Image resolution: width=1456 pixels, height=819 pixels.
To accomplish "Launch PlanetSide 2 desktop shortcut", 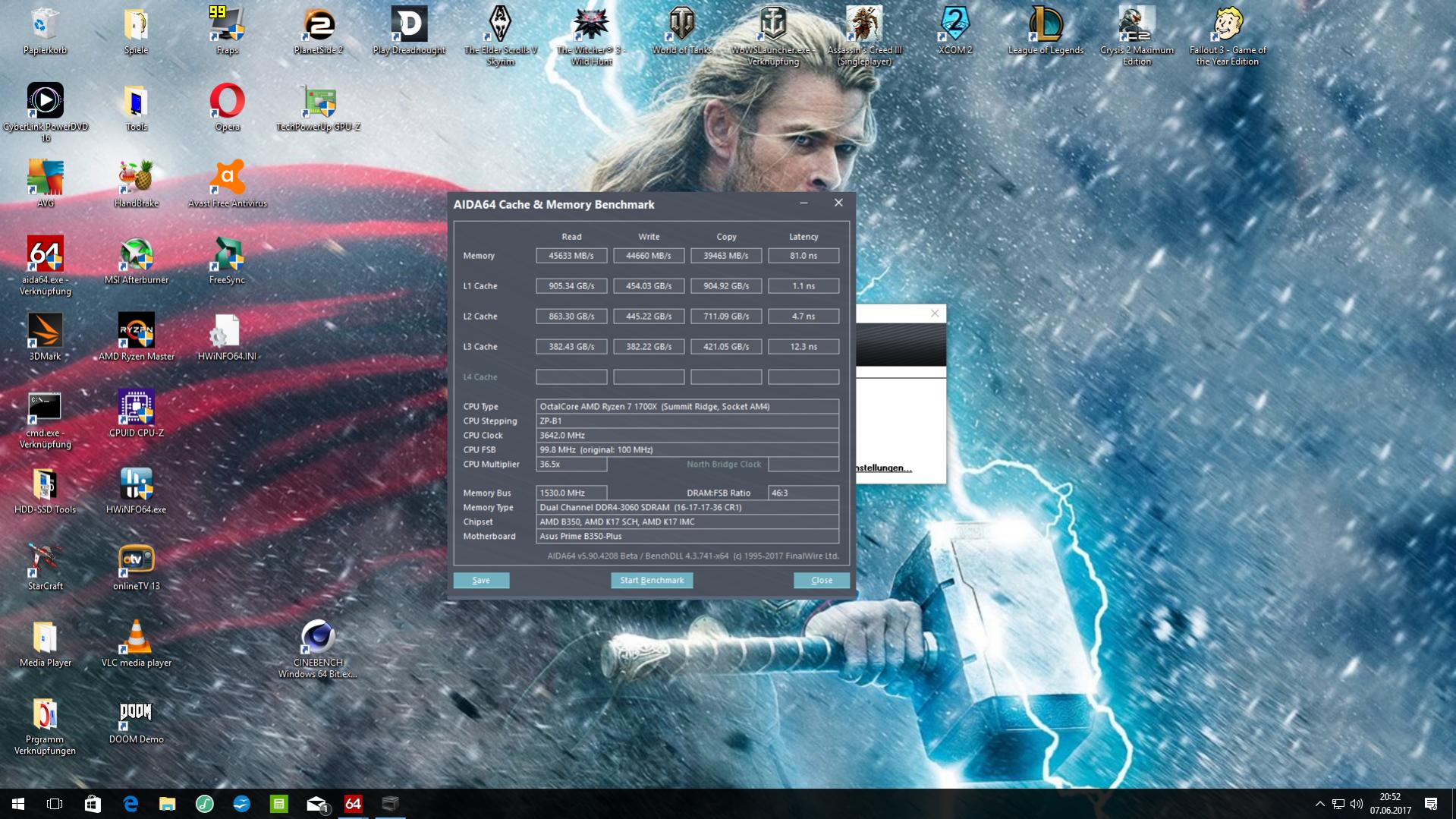I will [318, 30].
